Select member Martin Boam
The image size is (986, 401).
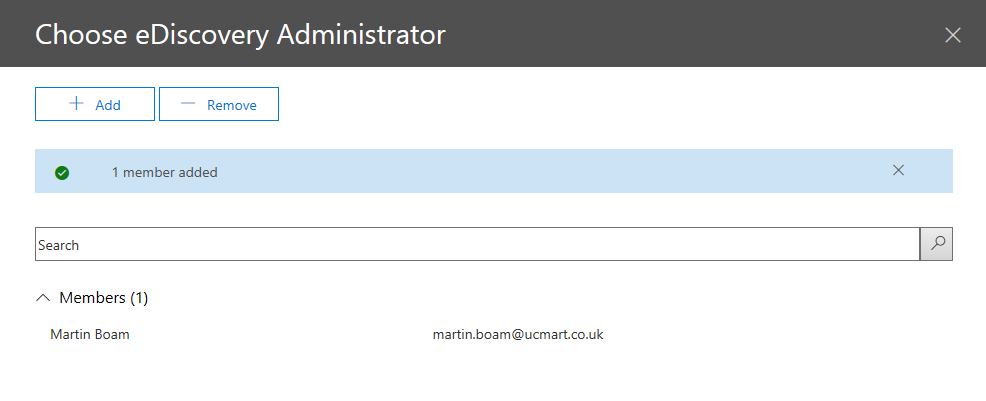coord(90,334)
